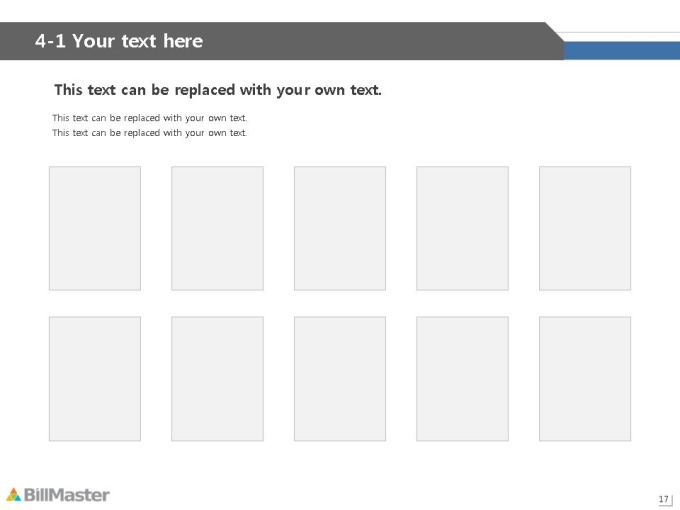680x510 pixels.
Task: Select the first placeholder box in bottom row
Action: (95, 379)
